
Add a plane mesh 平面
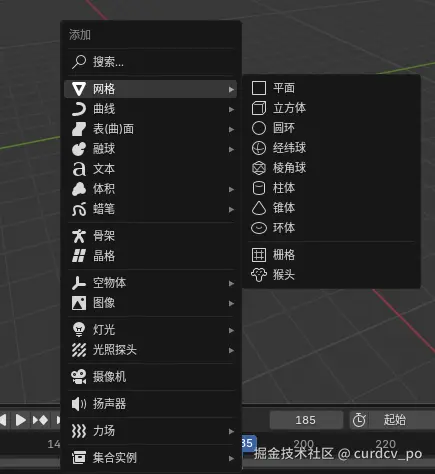[x=332, y=88]
